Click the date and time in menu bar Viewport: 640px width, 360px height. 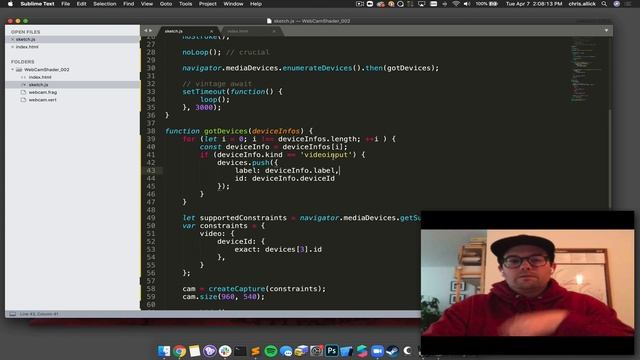coord(534,4)
